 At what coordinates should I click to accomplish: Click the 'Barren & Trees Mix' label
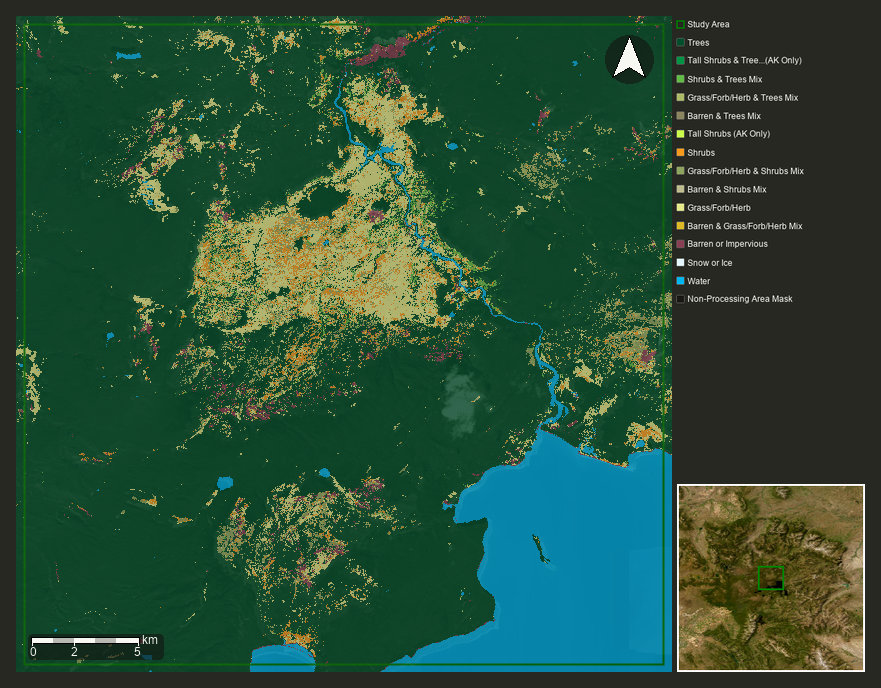coord(724,116)
